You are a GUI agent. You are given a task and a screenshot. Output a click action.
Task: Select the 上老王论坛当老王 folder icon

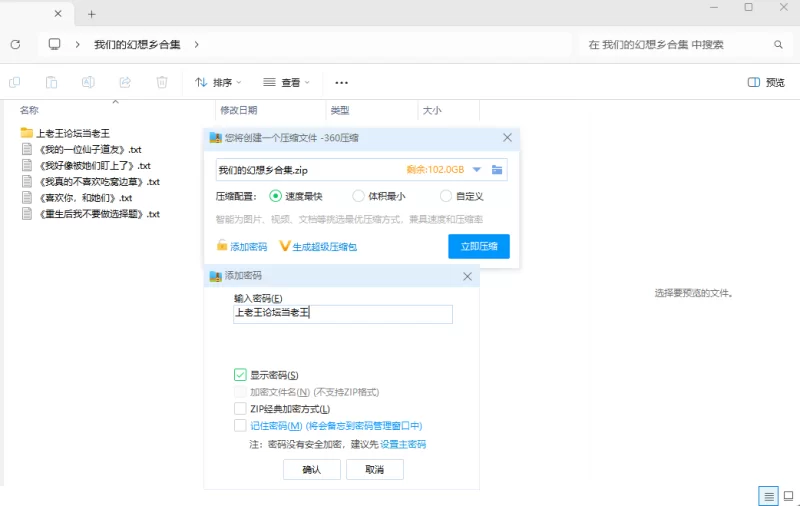(27, 133)
